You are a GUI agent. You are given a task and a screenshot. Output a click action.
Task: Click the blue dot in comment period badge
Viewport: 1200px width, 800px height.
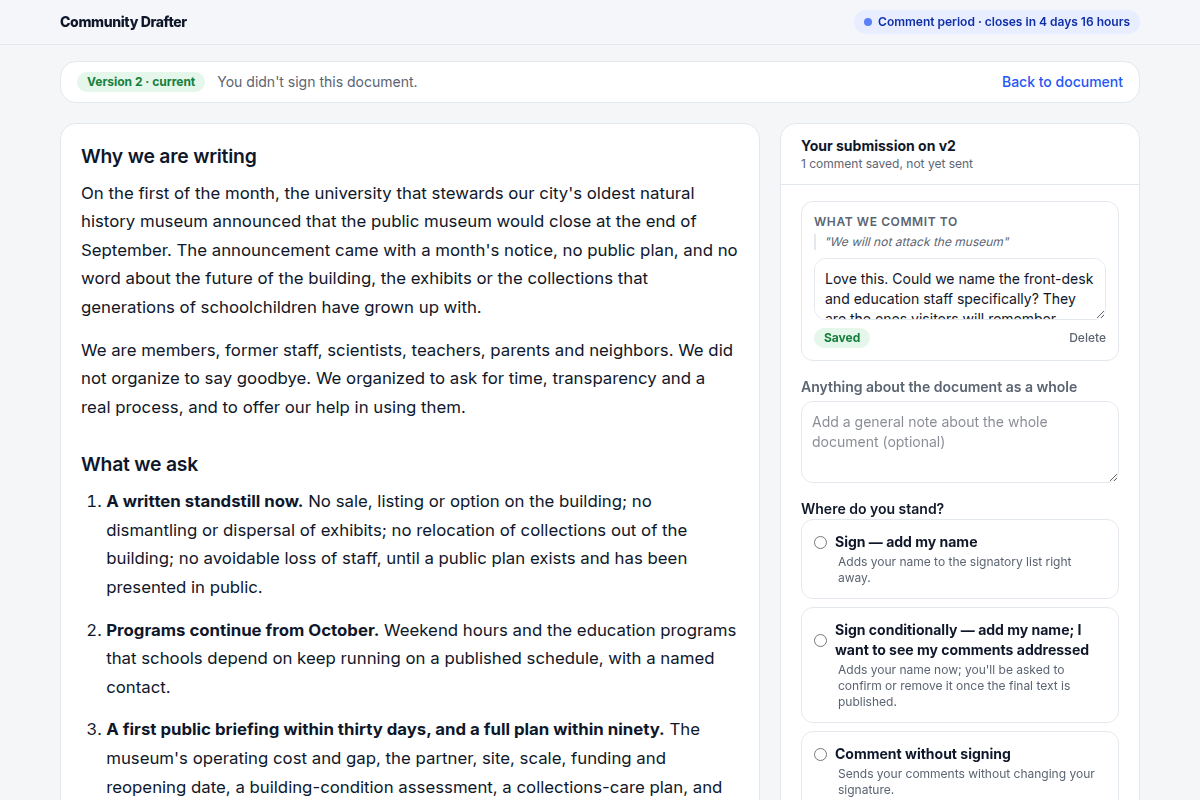coord(868,22)
